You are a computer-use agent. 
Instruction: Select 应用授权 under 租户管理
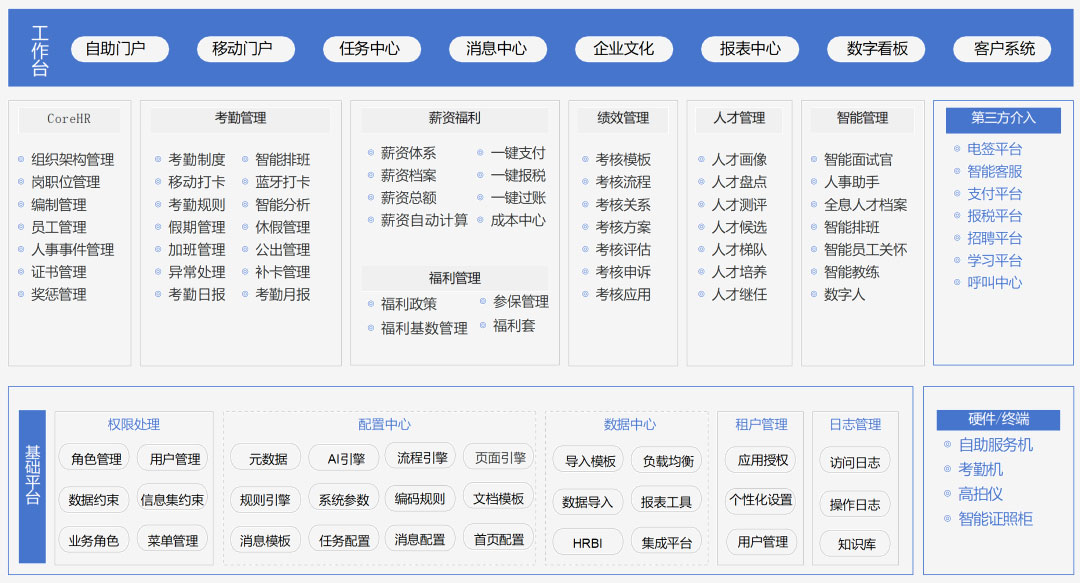click(762, 460)
